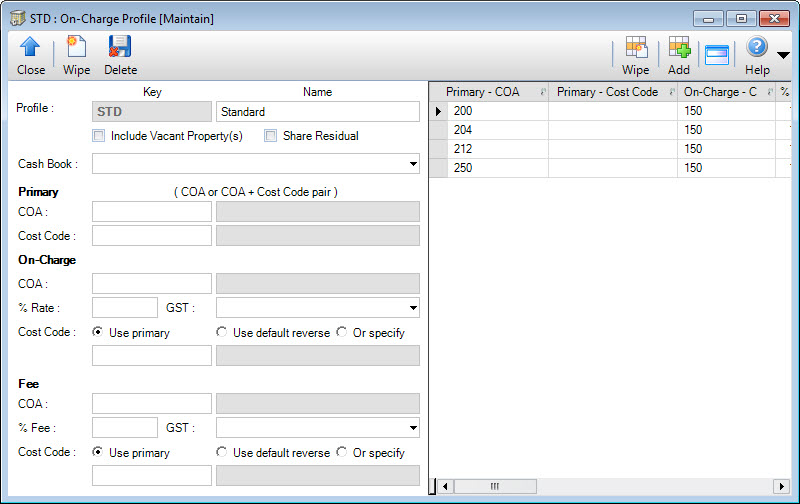Select On-Charge Use default reverse radio
The height and width of the screenshot is (504, 800).
(x=221, y=332)
